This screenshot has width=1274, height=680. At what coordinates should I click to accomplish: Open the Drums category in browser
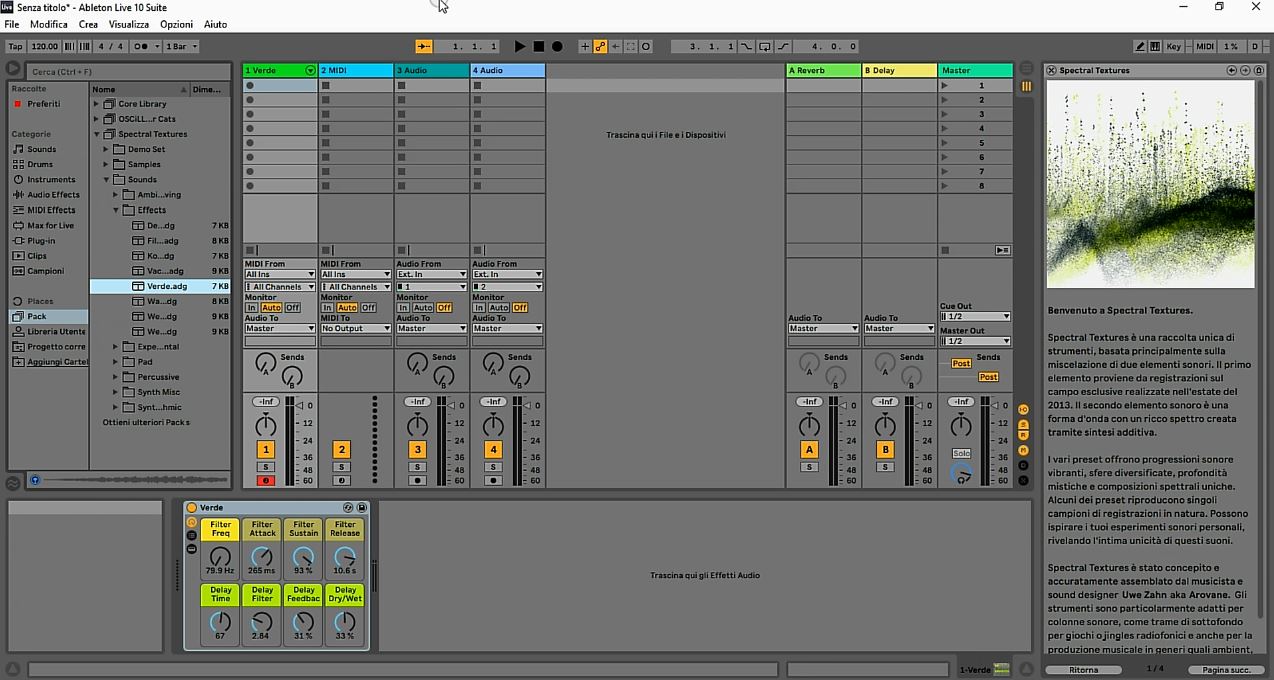(40, 164)
